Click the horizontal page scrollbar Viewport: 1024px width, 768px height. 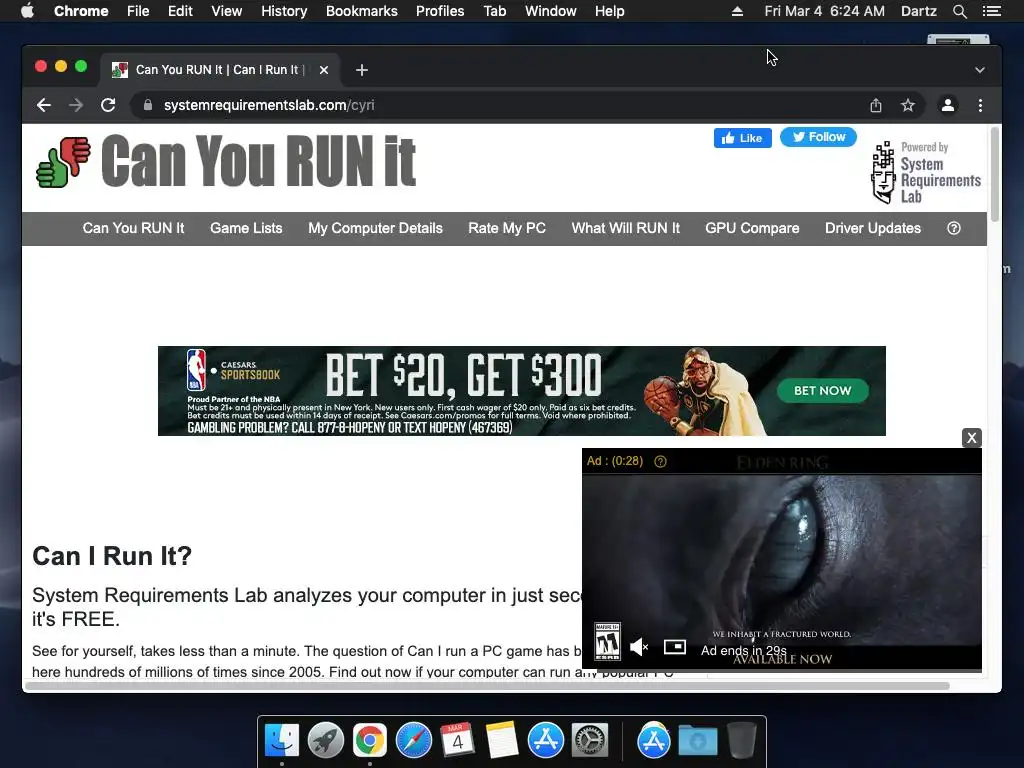[x=487, y=686]
